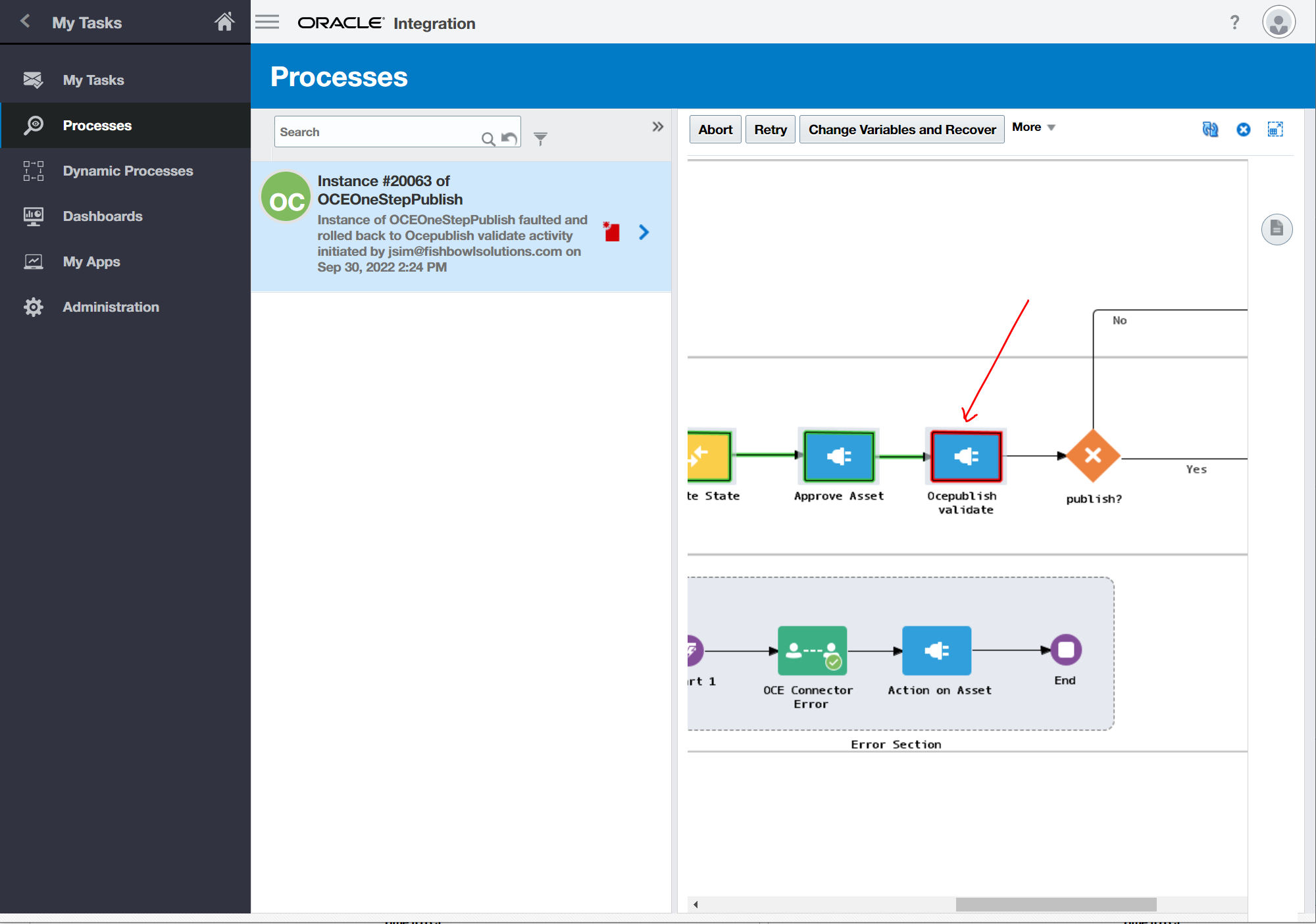Image resolution: width=1316 pixels, height=924 pixels.
Task: Reset search with undo arrow icon
Action: [509, 137]
